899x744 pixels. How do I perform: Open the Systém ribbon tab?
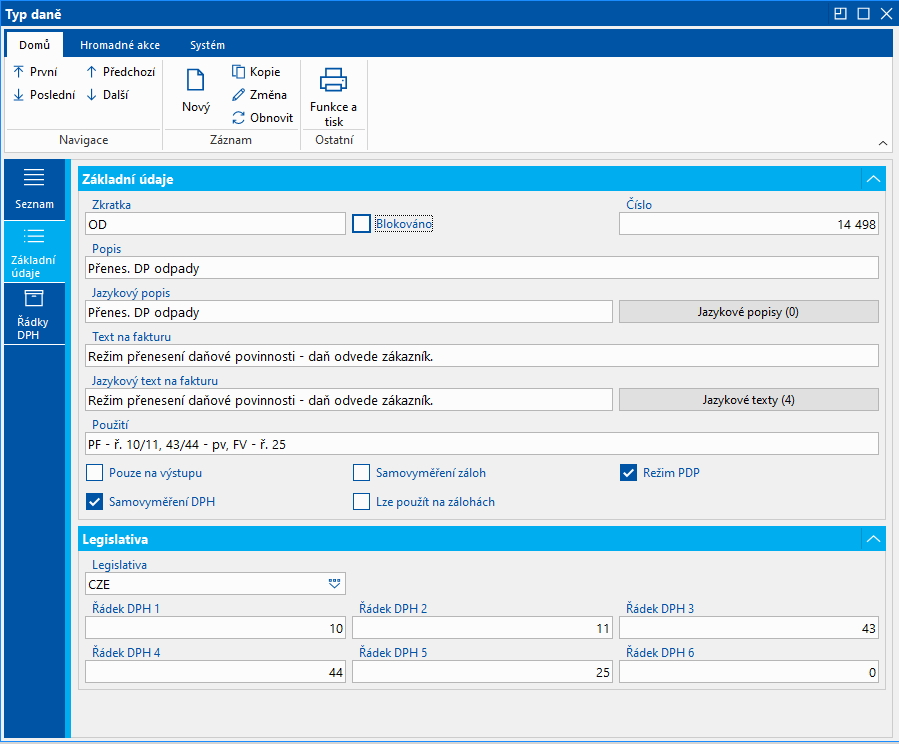click(207, 45)
